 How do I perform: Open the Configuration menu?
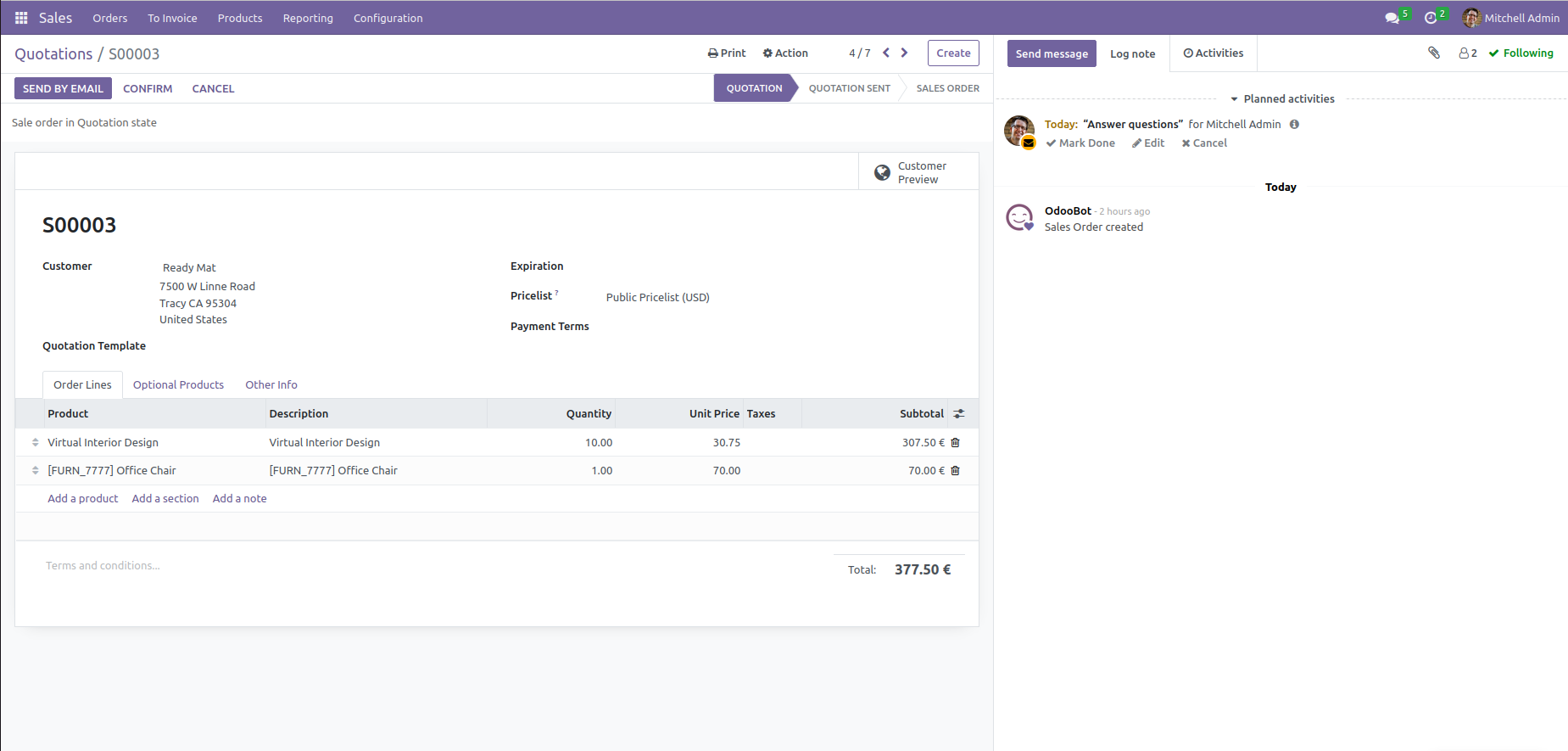click(x=388, y=18)
